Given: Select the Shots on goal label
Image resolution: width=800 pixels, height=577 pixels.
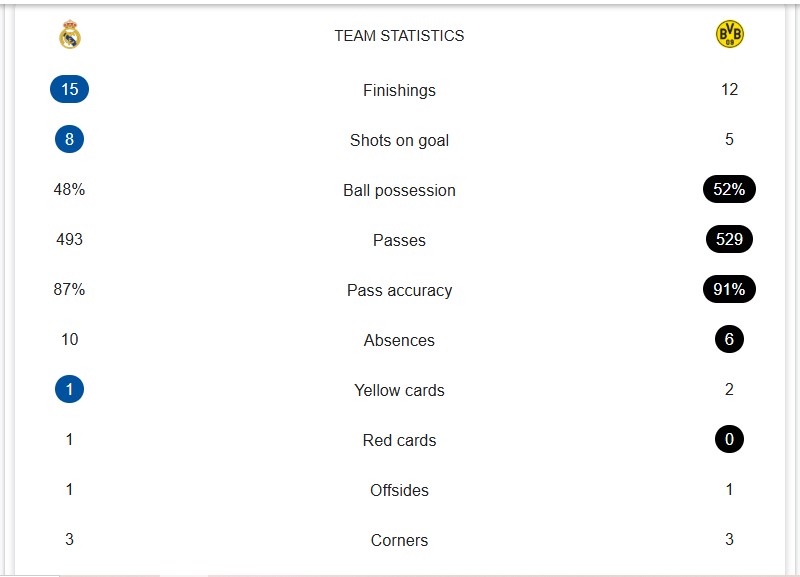Looking at the screenshot, I should click(x=399, y=140).
